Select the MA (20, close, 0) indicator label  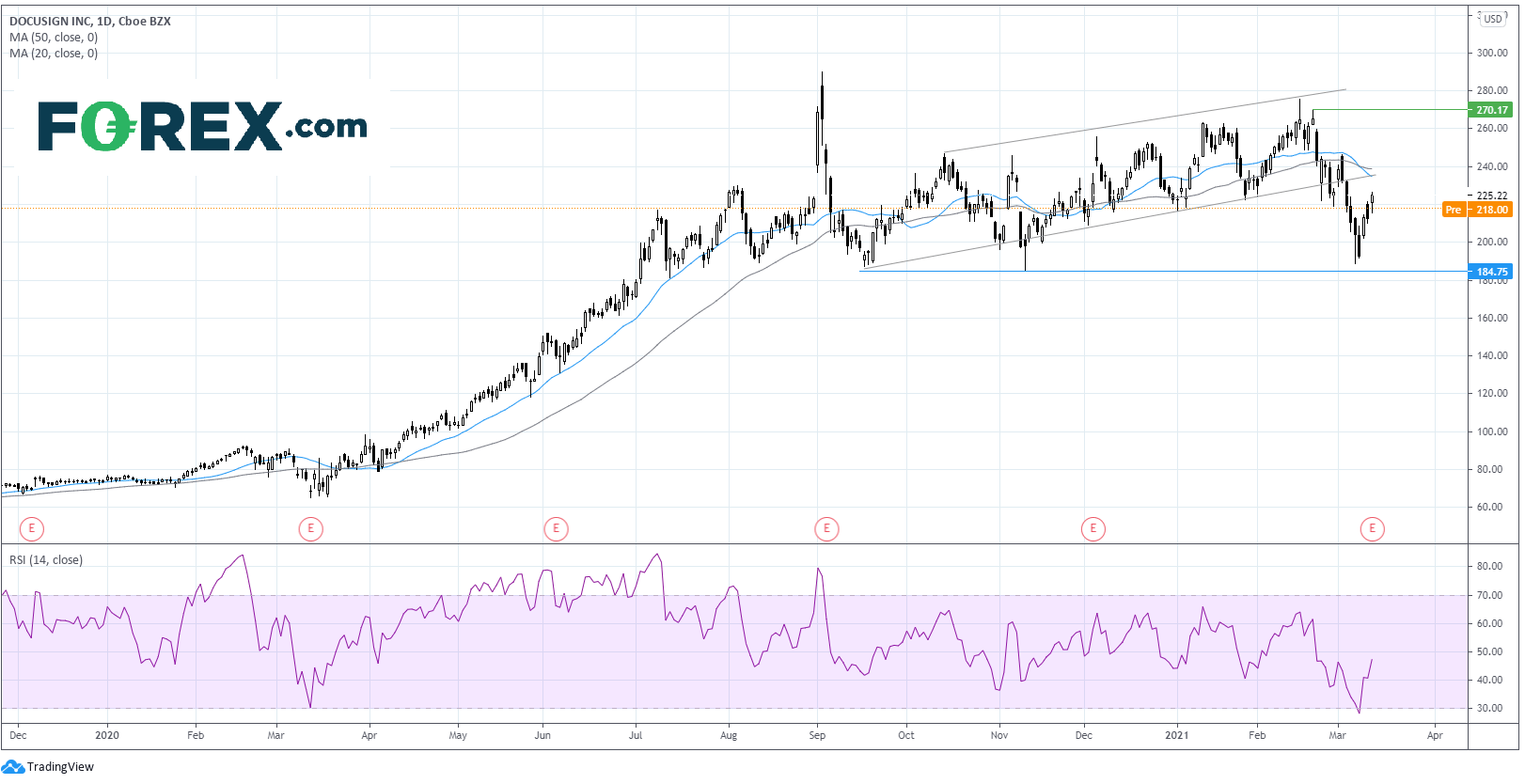tap(54, 54)
